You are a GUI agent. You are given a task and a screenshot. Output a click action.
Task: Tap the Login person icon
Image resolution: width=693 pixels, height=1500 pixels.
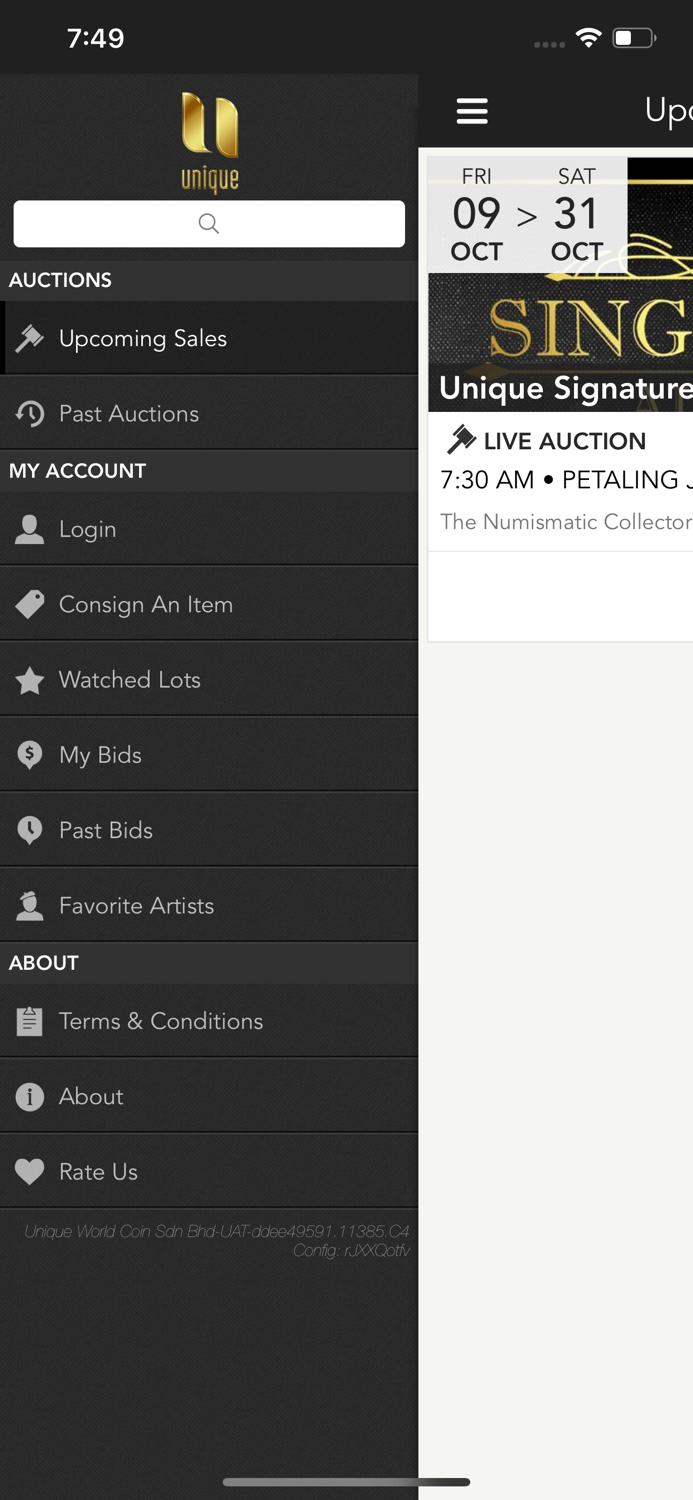coord(29,528)
